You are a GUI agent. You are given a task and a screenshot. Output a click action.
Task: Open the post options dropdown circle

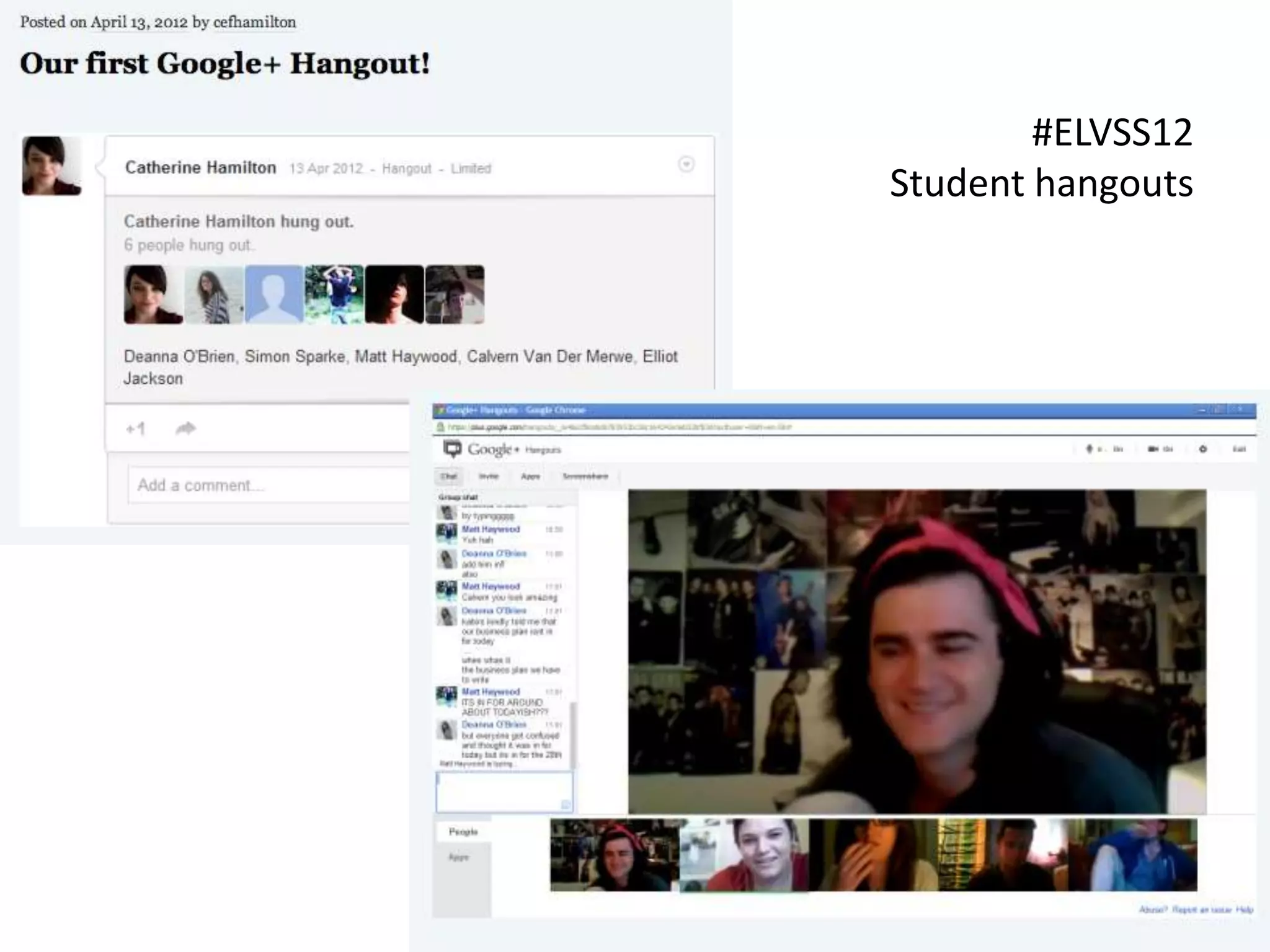pyautogui.click(x=686, y=164)
